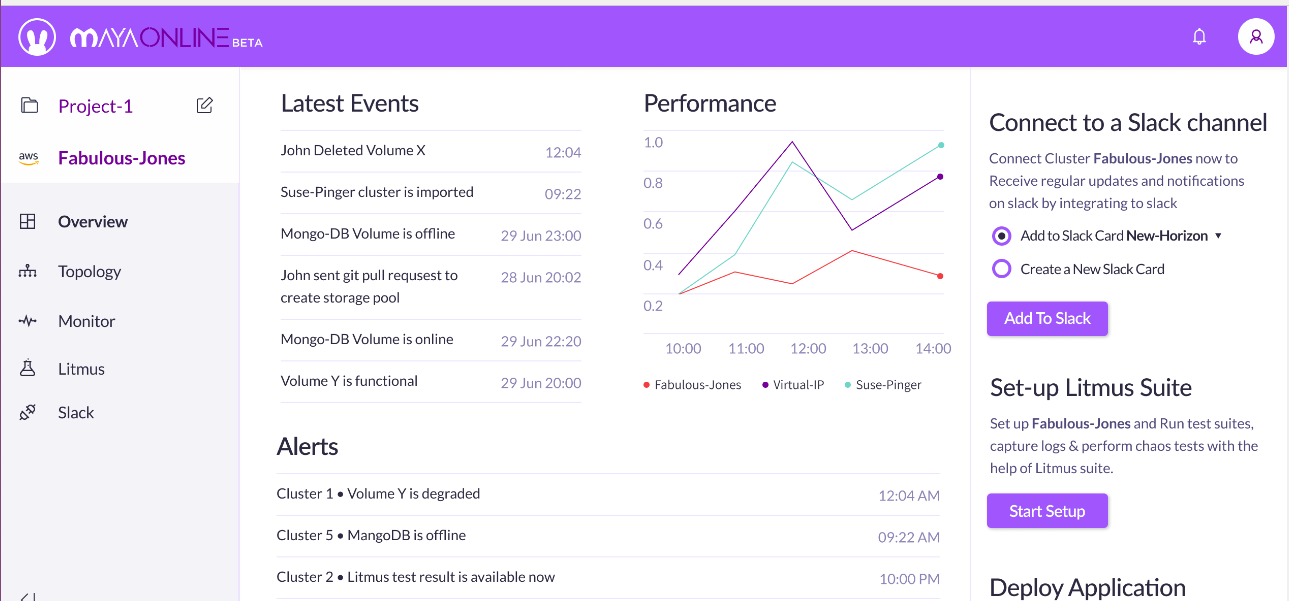Open the notifications bell icon

[1200, 37]
